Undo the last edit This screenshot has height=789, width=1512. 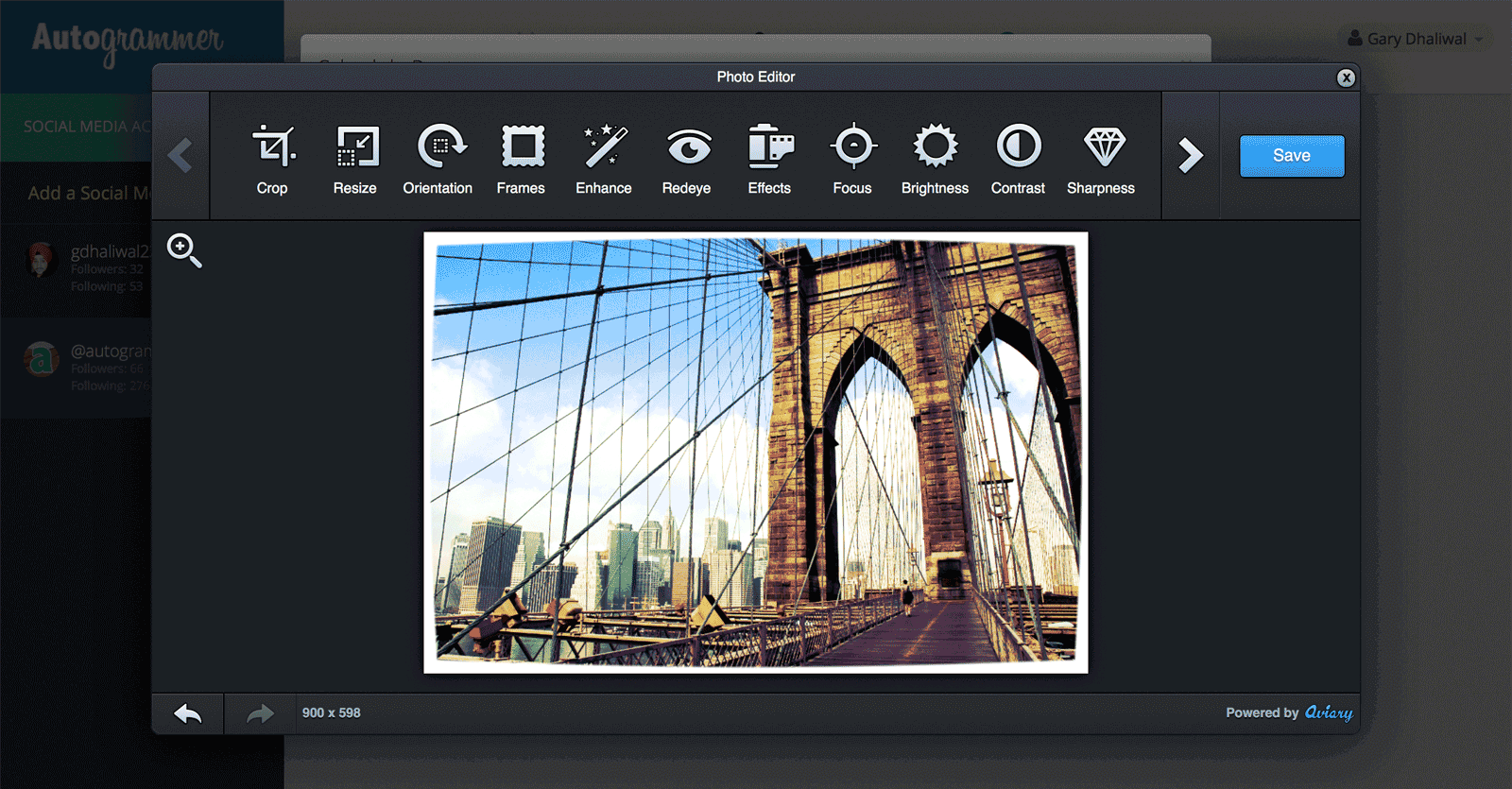pos(188,713)
